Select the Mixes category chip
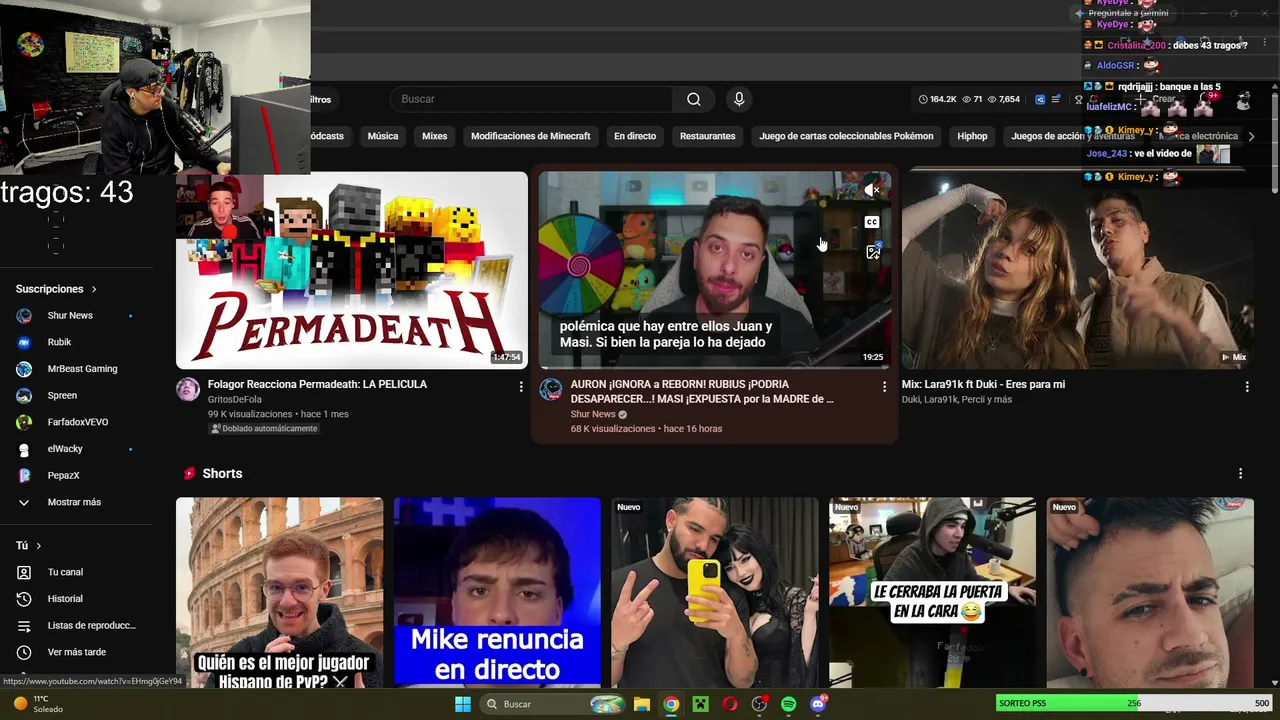 (435, 136)
